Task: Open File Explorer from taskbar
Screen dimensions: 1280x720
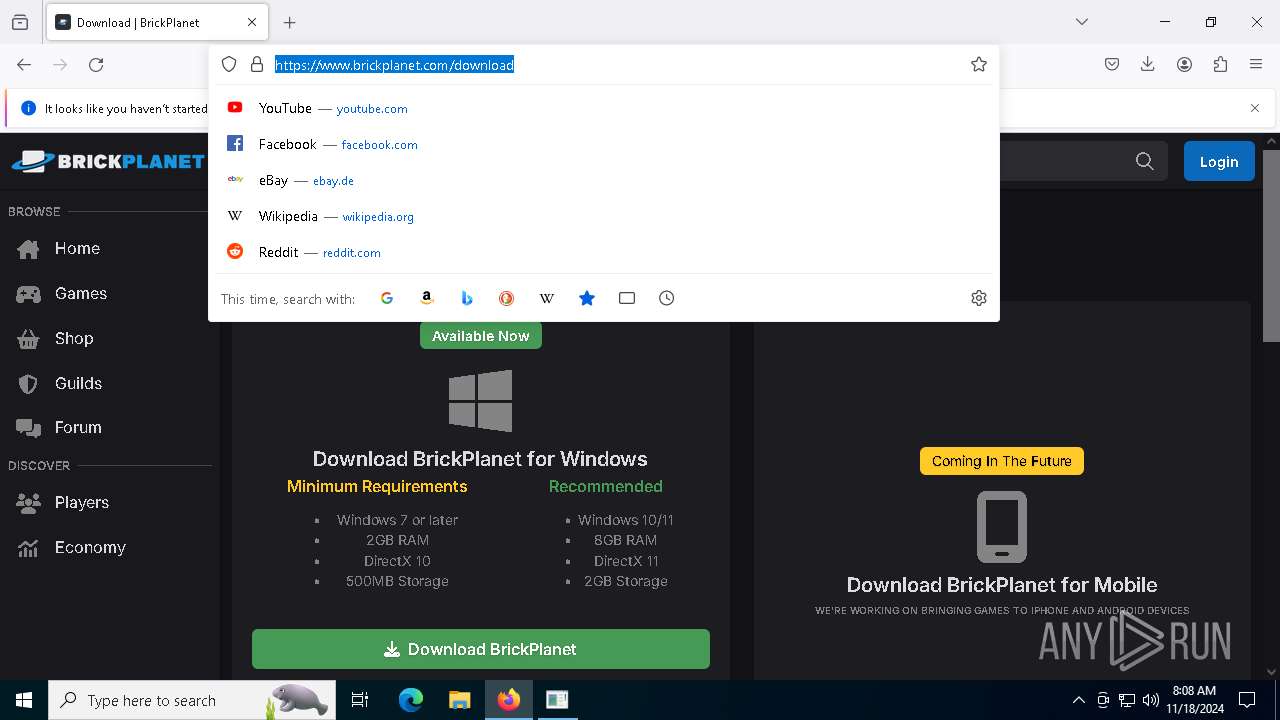Action: [x=459, y=700]
